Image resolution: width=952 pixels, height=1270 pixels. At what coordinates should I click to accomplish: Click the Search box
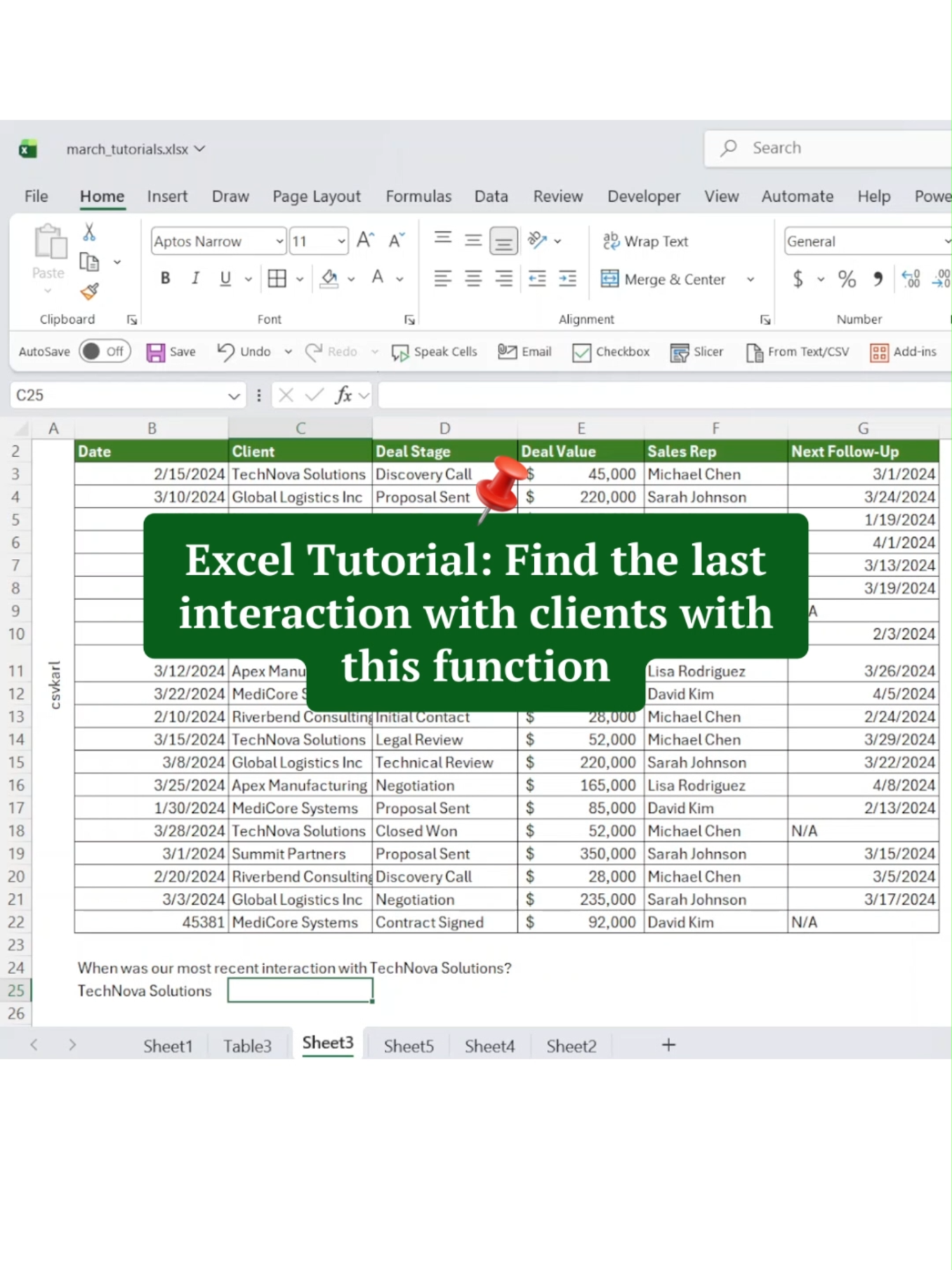pyautogui.click(x=828, y=148)
